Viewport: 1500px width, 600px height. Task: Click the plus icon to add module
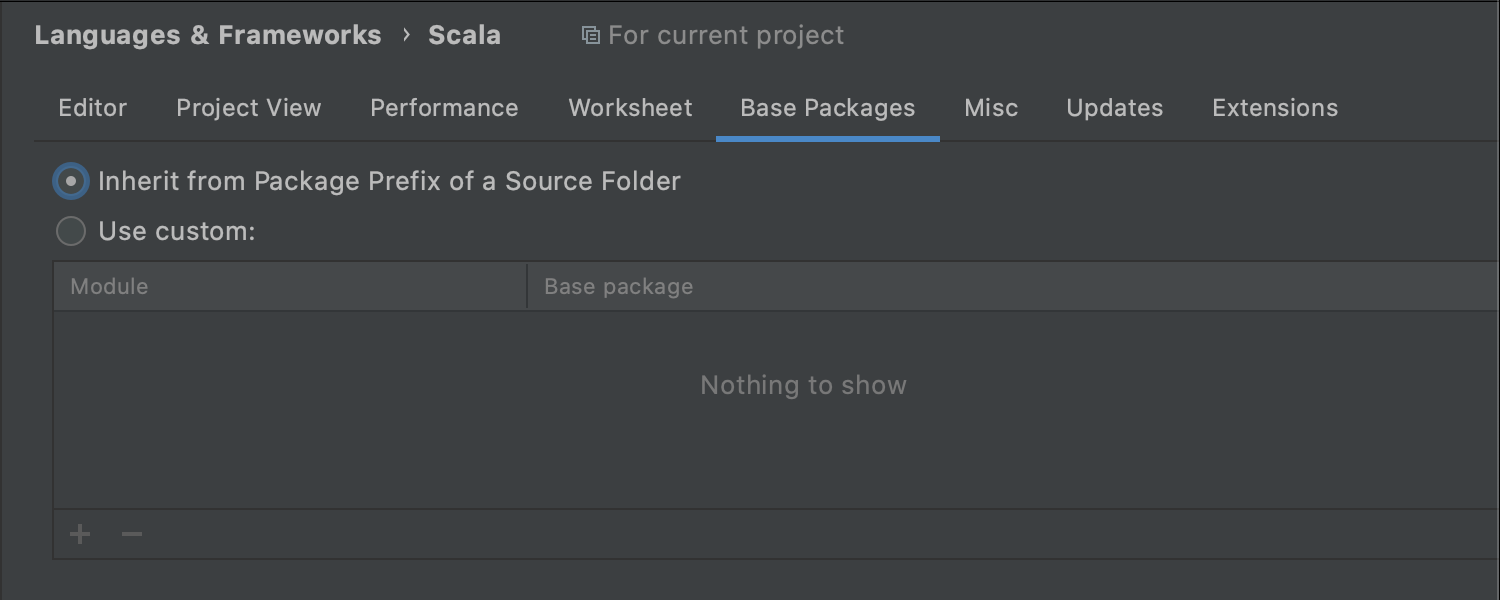[x=80, y=535]
